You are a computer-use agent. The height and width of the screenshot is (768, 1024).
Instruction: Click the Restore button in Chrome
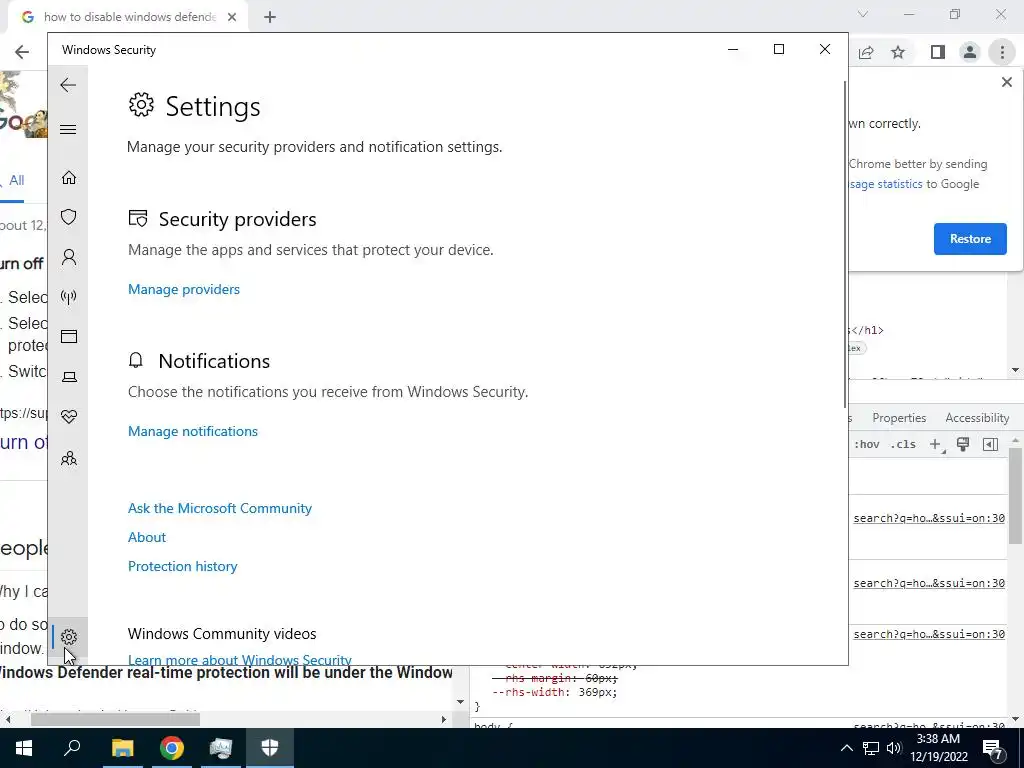coord(970,239)
